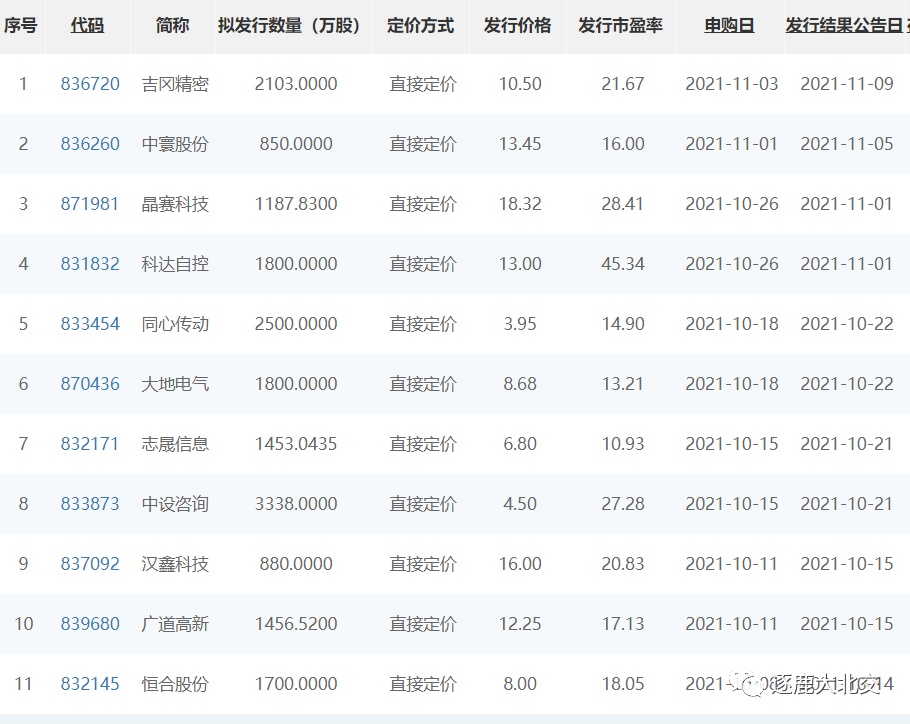
Task: Click issue quantity 1700.0000
Action: coord(296,684)
